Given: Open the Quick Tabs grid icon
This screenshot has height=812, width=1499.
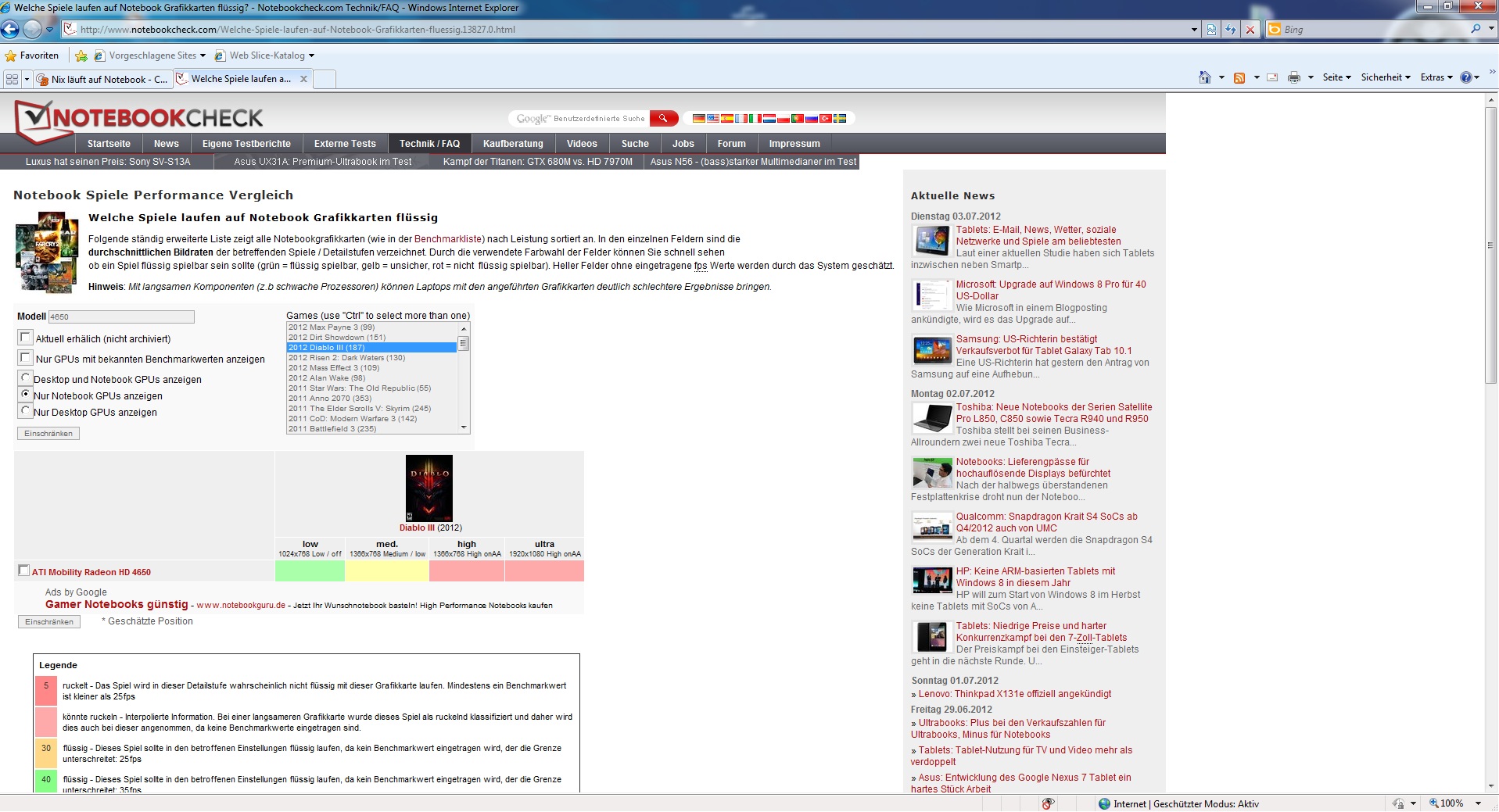Looking at the screenshot, I should click(x=12, y=79).
